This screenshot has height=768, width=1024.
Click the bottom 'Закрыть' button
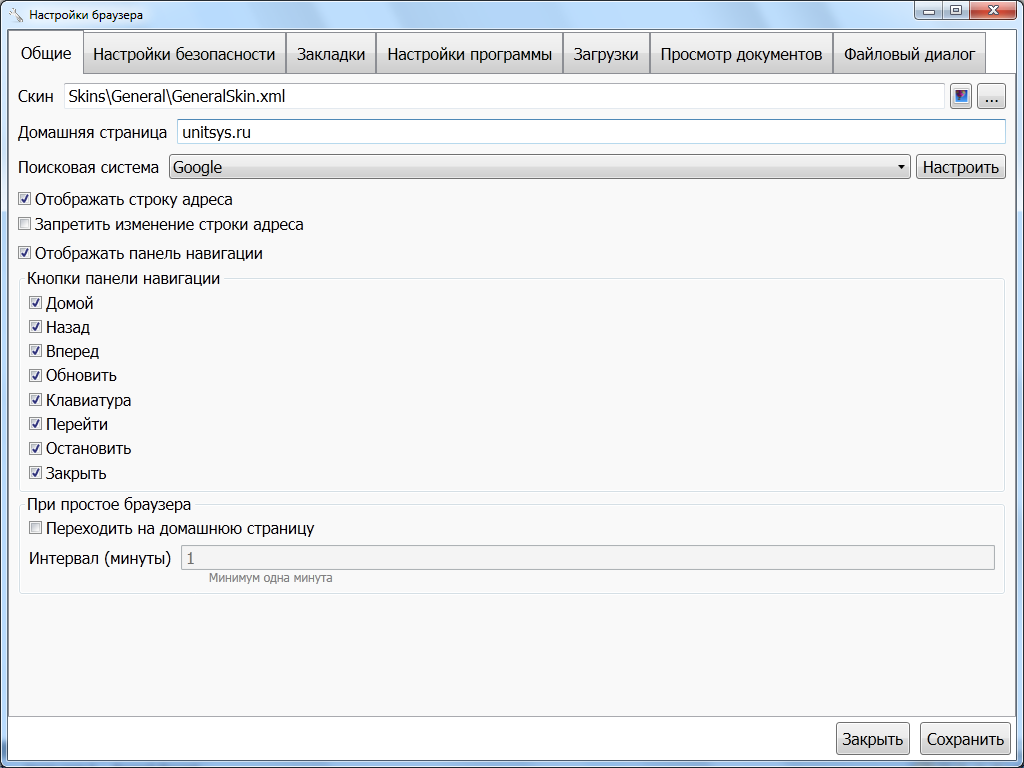coord(872,740)
